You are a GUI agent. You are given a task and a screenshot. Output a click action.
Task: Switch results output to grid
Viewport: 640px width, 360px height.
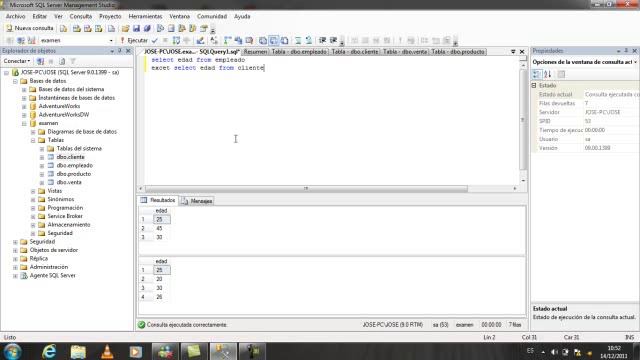(274, 40)
